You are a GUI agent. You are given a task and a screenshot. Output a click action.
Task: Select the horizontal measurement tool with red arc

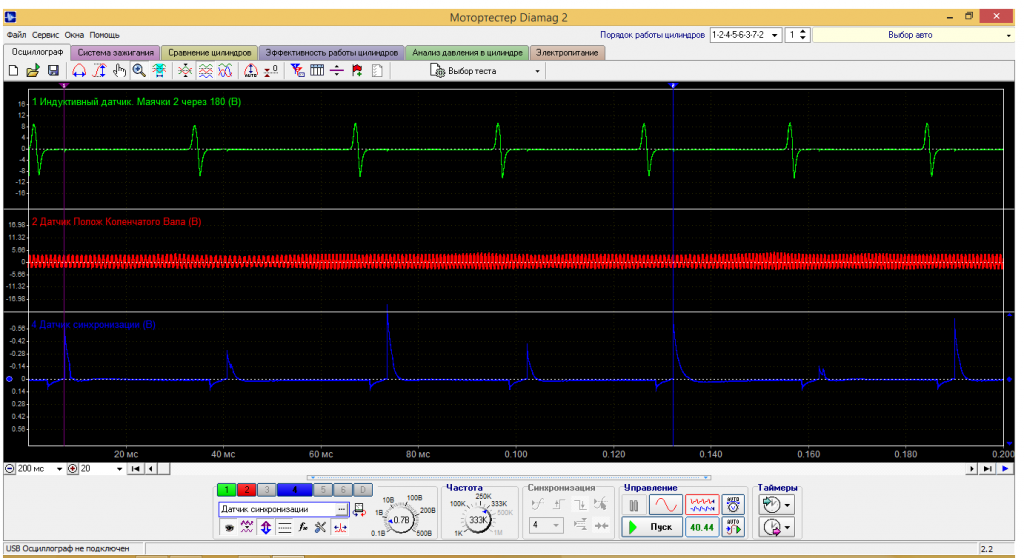(79, 71)
